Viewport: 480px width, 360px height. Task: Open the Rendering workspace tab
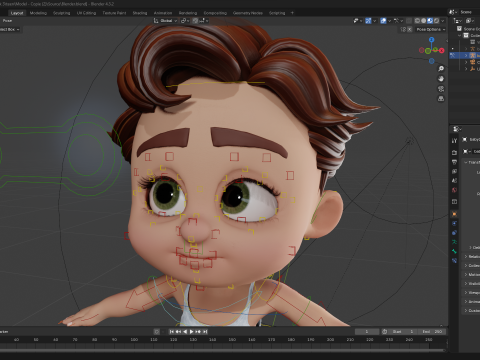tap(188, 13)
